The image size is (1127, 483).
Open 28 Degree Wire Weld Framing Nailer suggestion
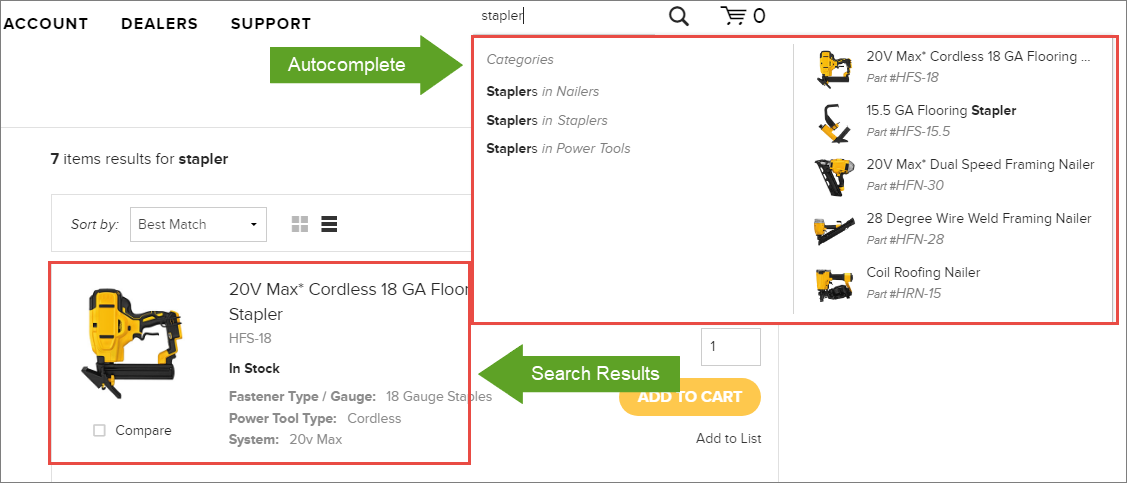[x=979, y=218]
